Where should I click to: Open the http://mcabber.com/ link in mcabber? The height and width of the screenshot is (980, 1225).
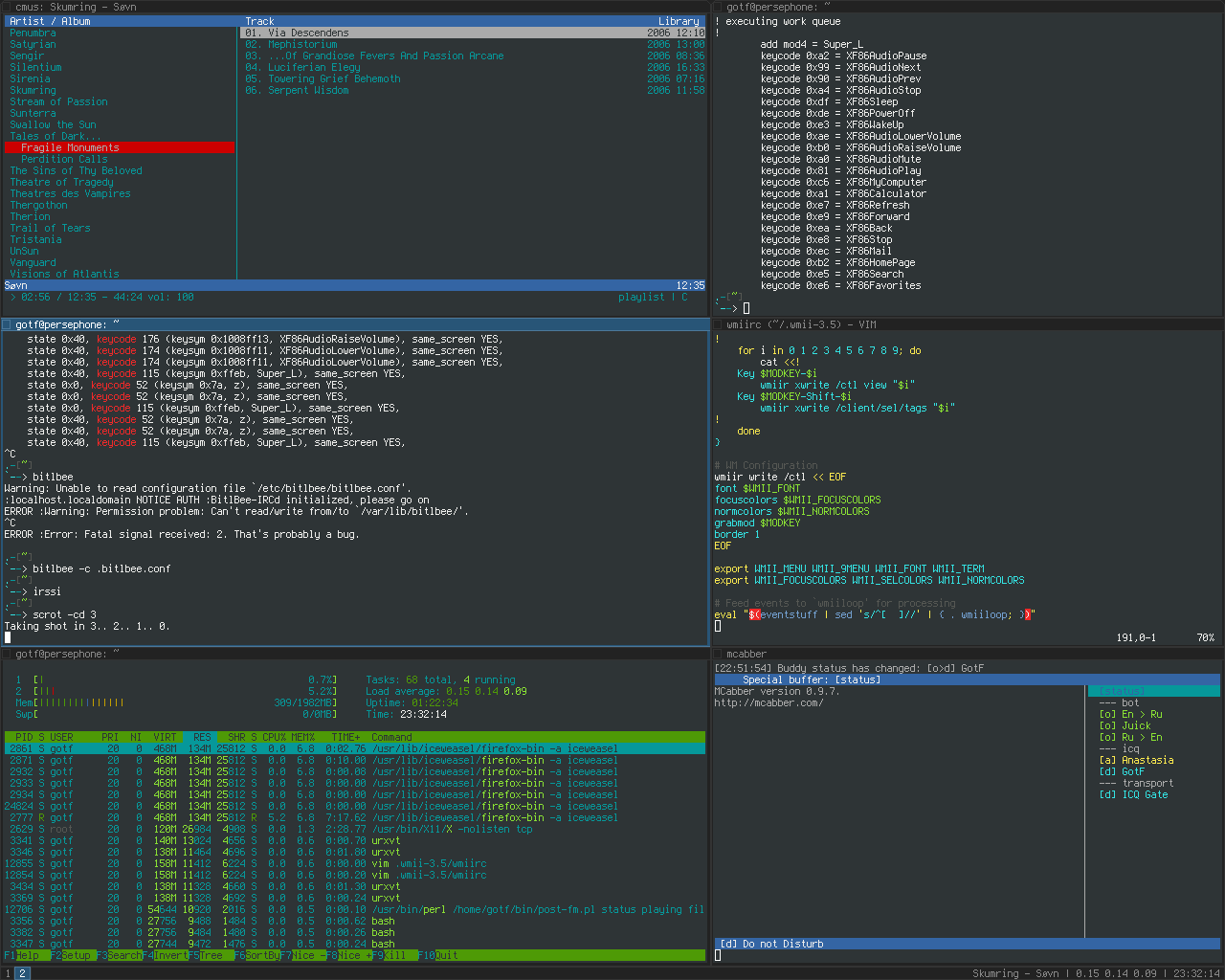(x=768, y=702)
